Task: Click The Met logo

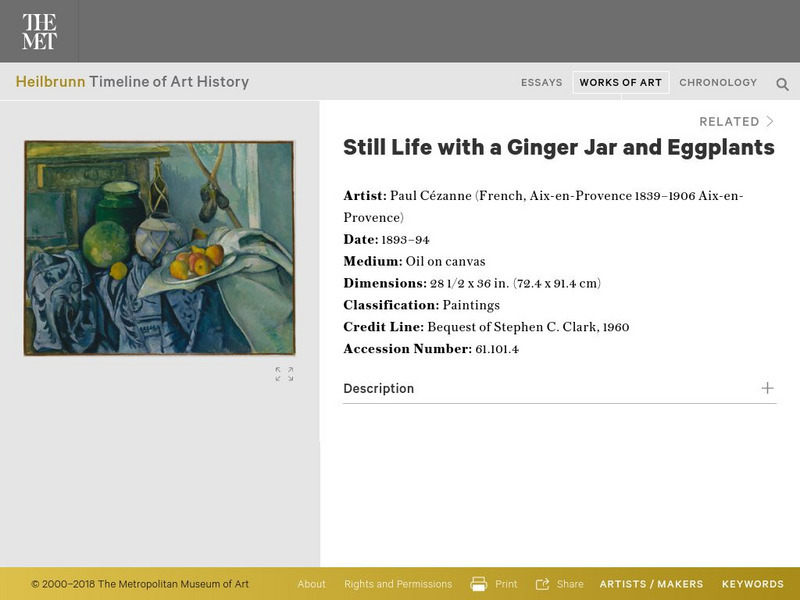Action: click(39, 31)
